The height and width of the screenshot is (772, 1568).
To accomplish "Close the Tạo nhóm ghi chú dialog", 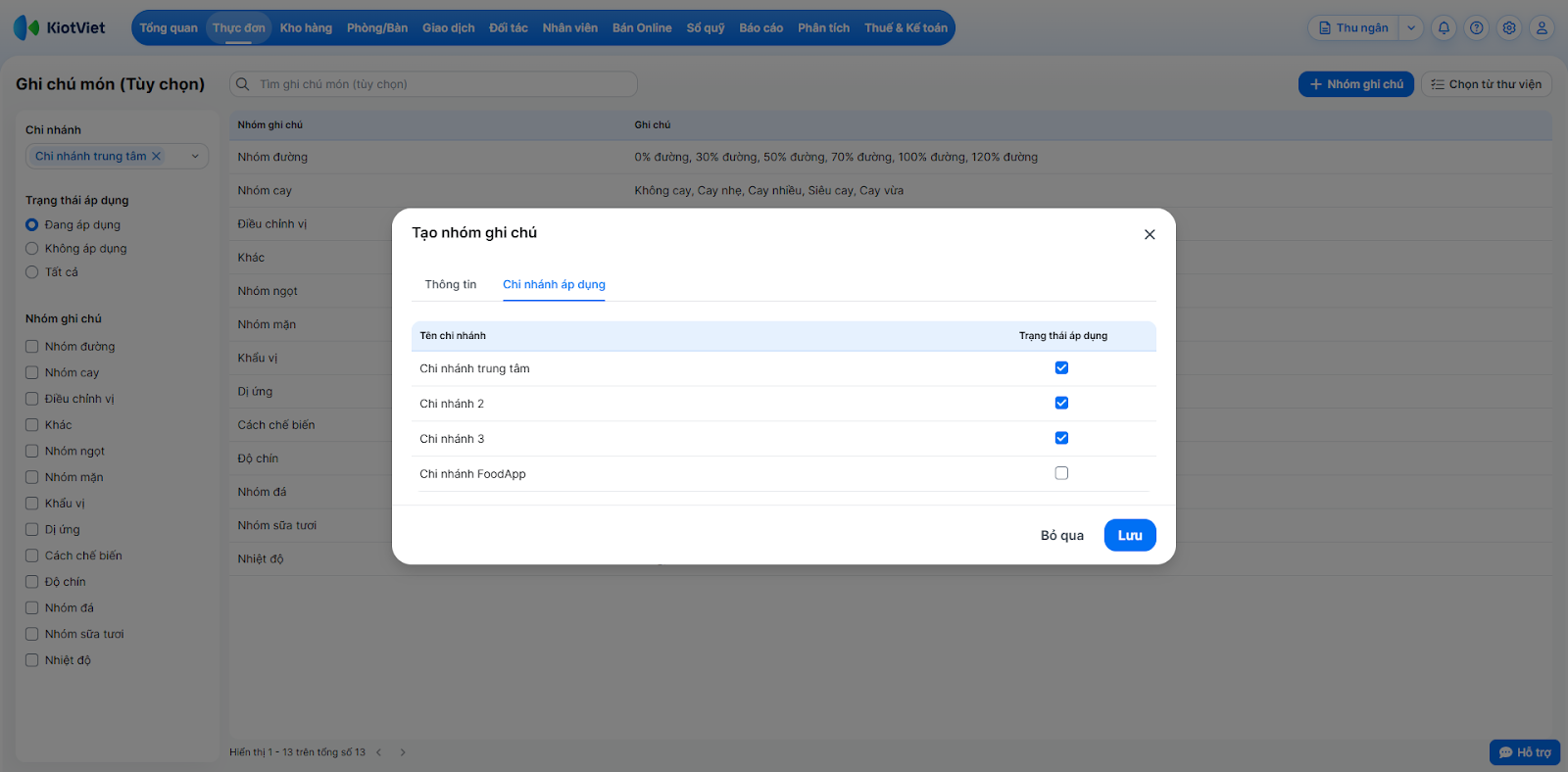I will click(x=1150, y=234).
